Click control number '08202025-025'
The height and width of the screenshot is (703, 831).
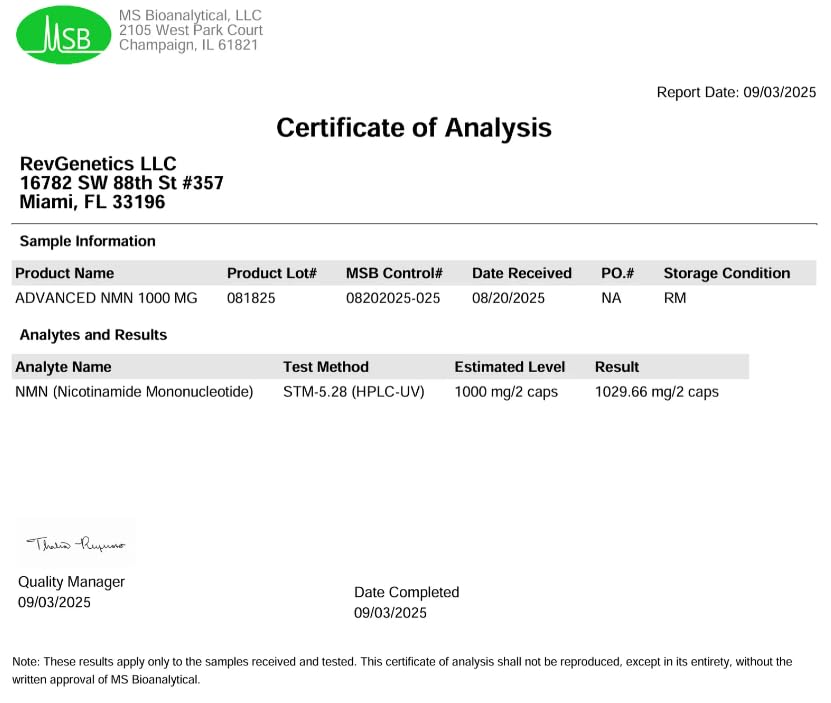point(393,298)
